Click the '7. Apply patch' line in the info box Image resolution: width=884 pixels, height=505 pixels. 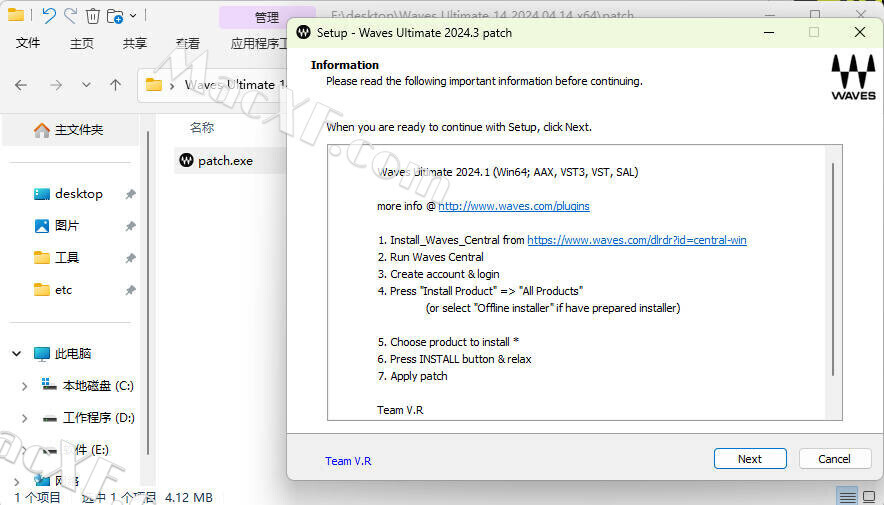pyautogui.click(x=413, y=376)
